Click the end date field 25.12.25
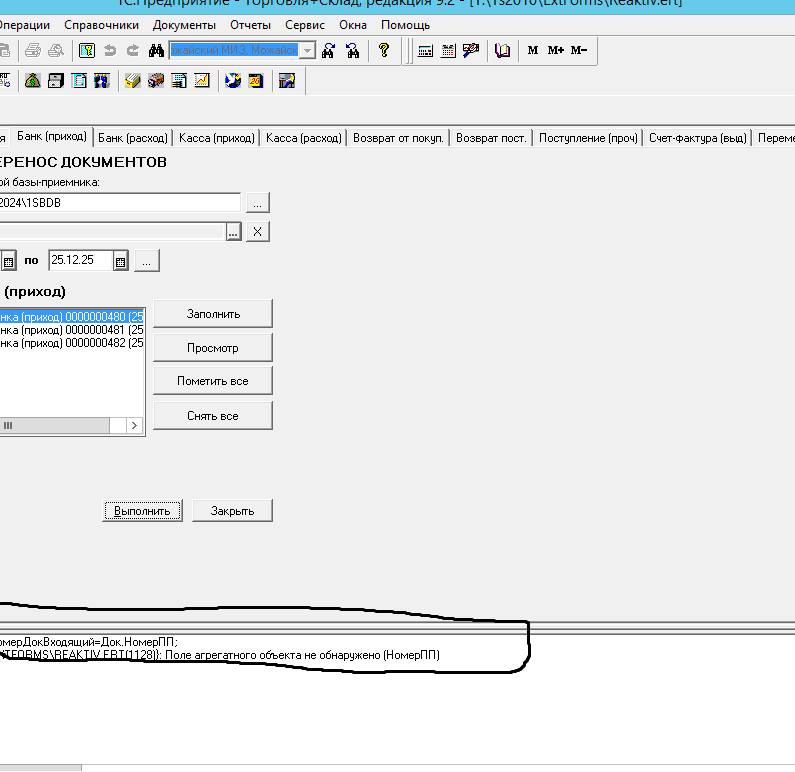The height and width of the screenshot is (772, 795). click(81, 261)
